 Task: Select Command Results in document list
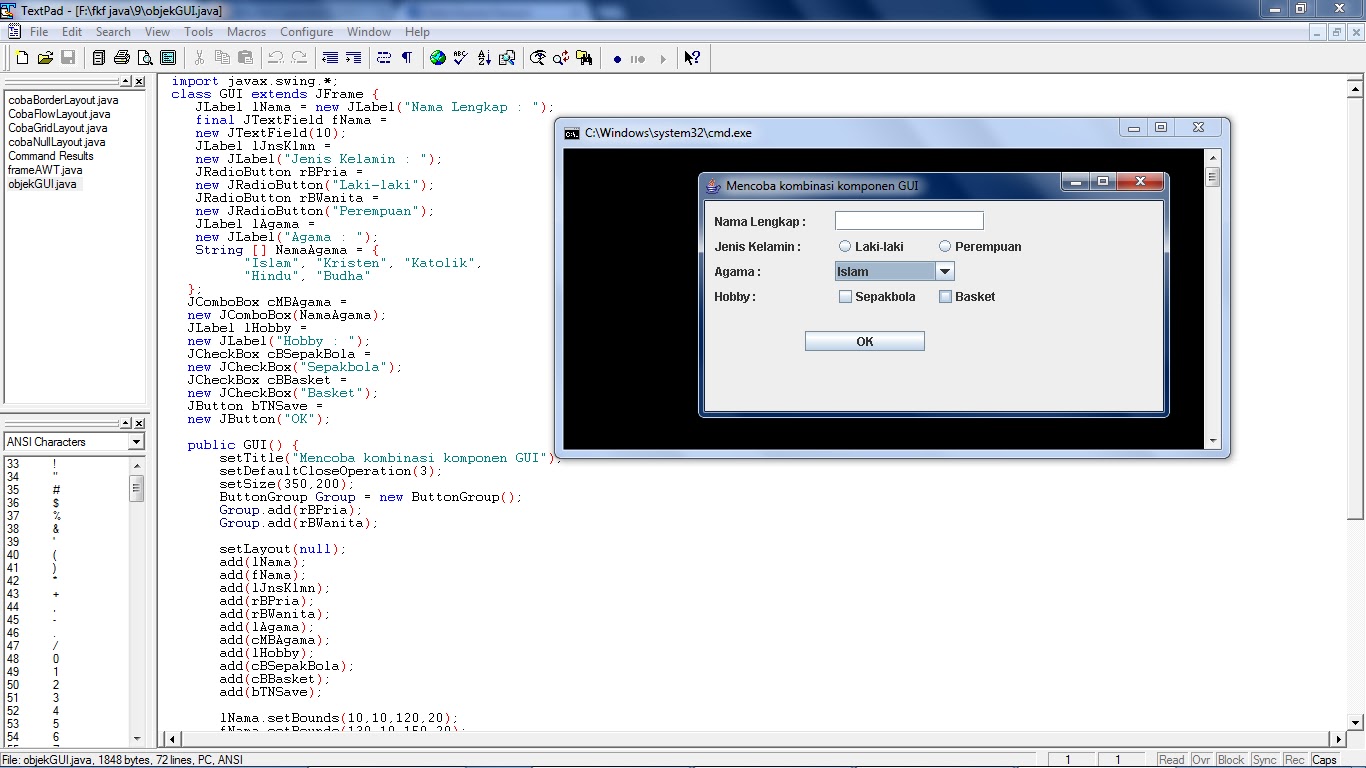51,156
